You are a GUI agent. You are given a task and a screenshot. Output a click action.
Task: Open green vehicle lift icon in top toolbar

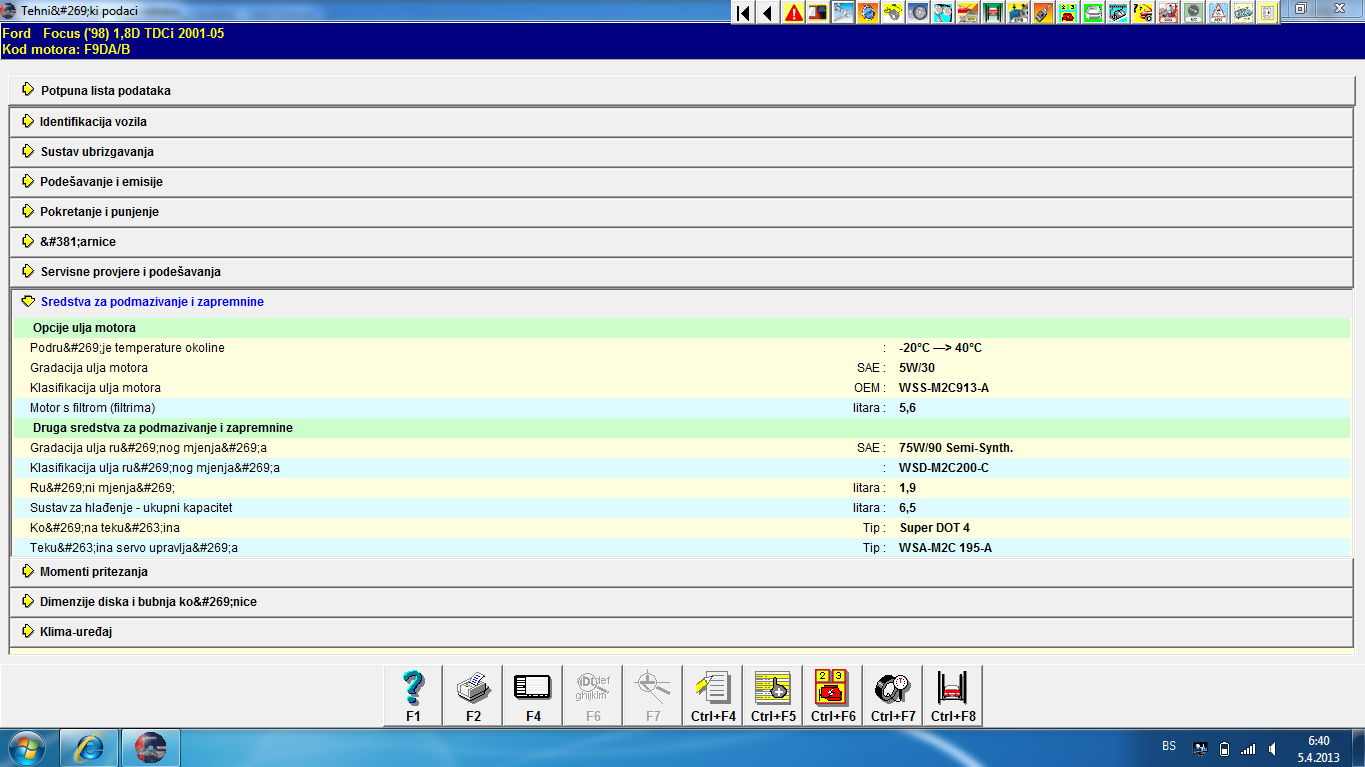[x=993, y=13]
